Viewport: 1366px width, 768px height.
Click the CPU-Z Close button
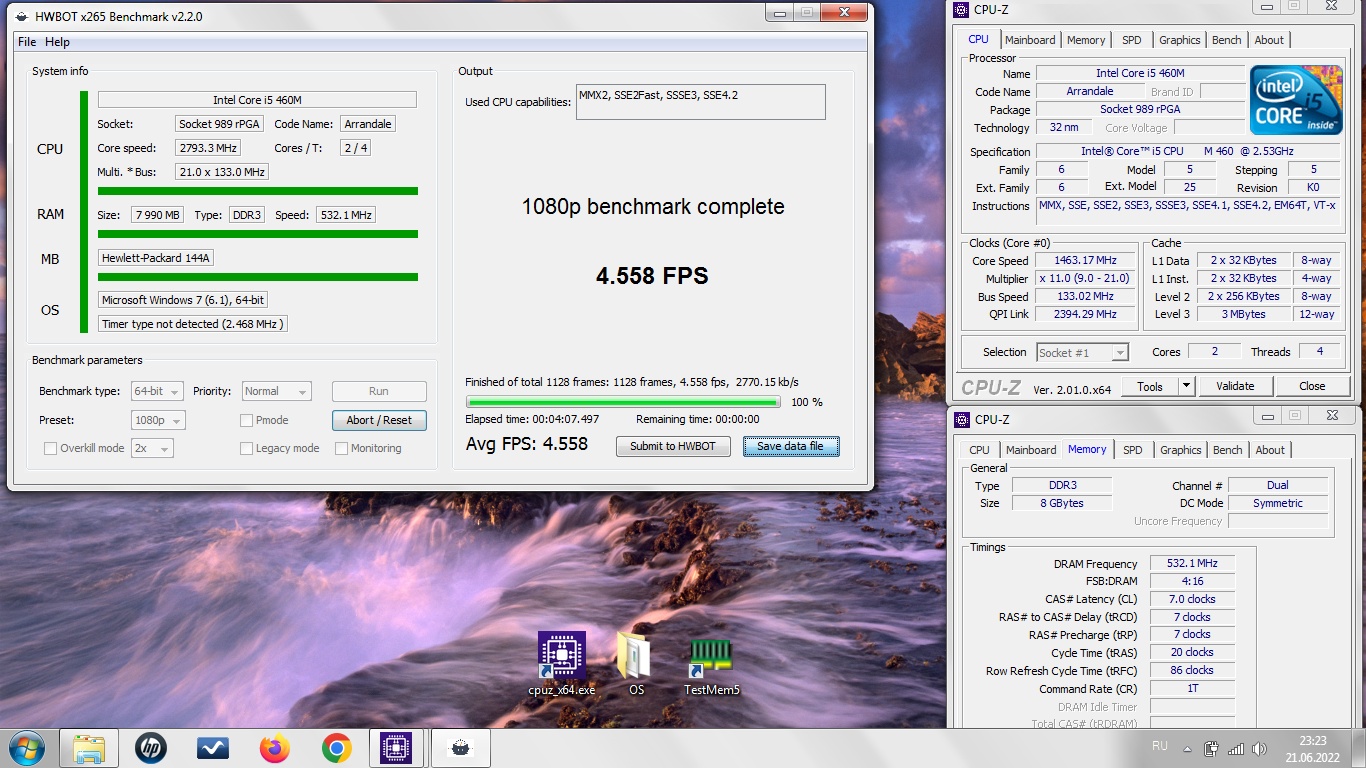coord(1312,386)
